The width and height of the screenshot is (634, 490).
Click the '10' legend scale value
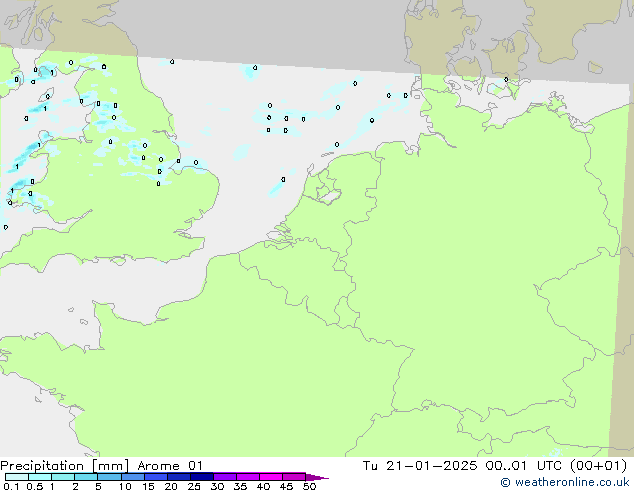click(125, 486)
